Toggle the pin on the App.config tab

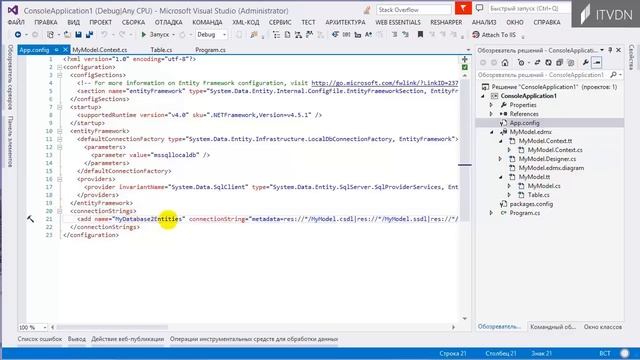coord(56,50)
